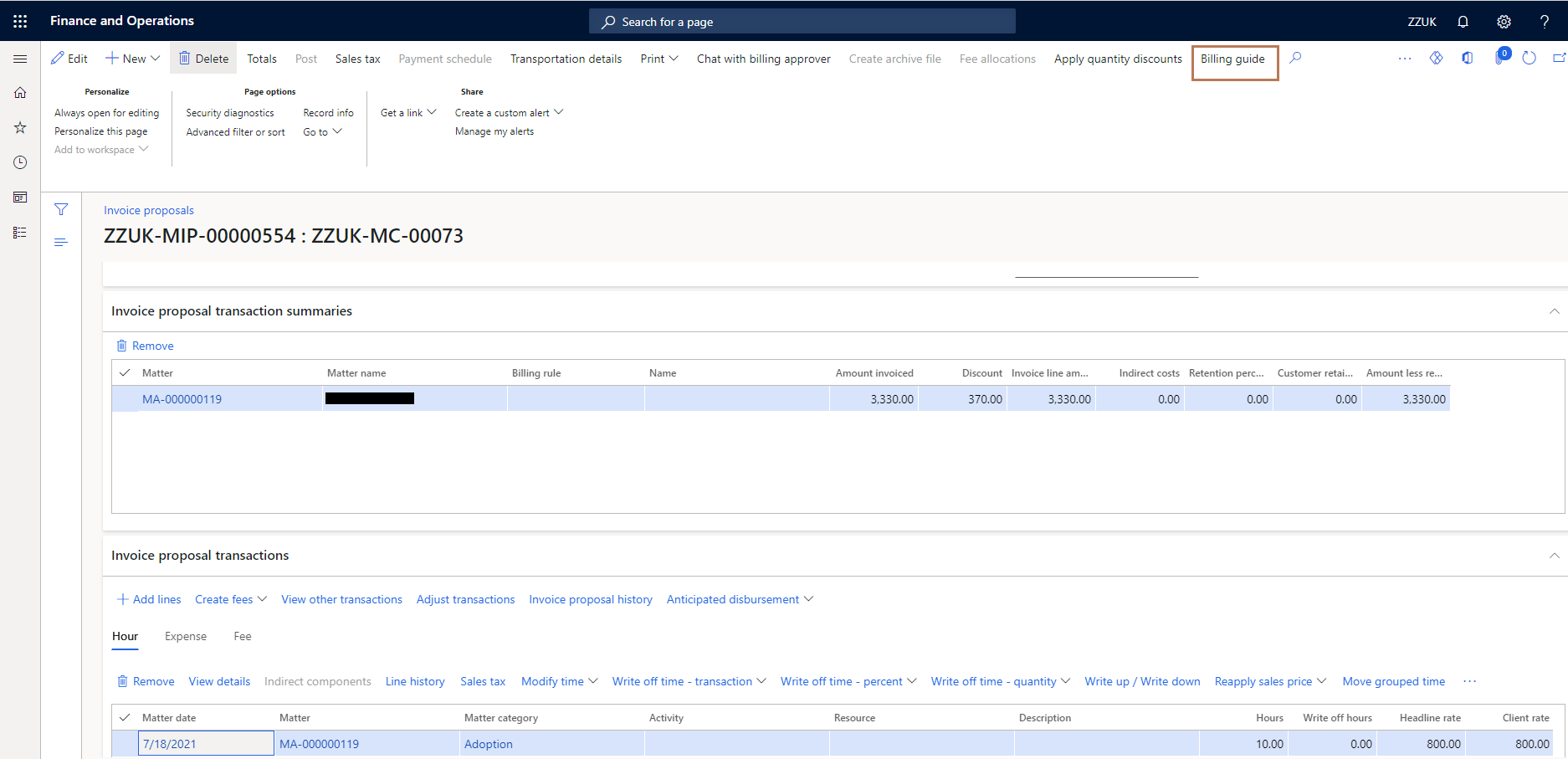
Task: Click Add lines plus button
Action: point(149,599)
